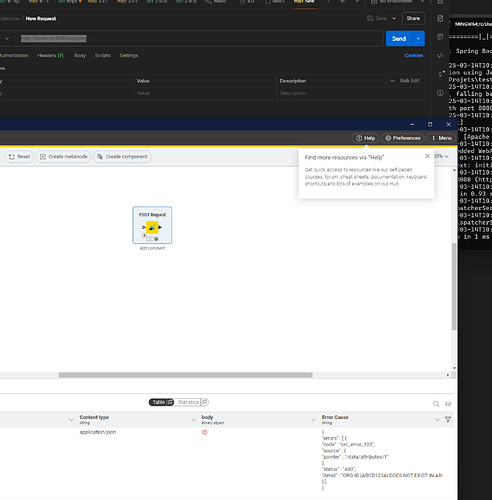Click the params Description input cell
The image size is (492, 500).
point(350,93)
